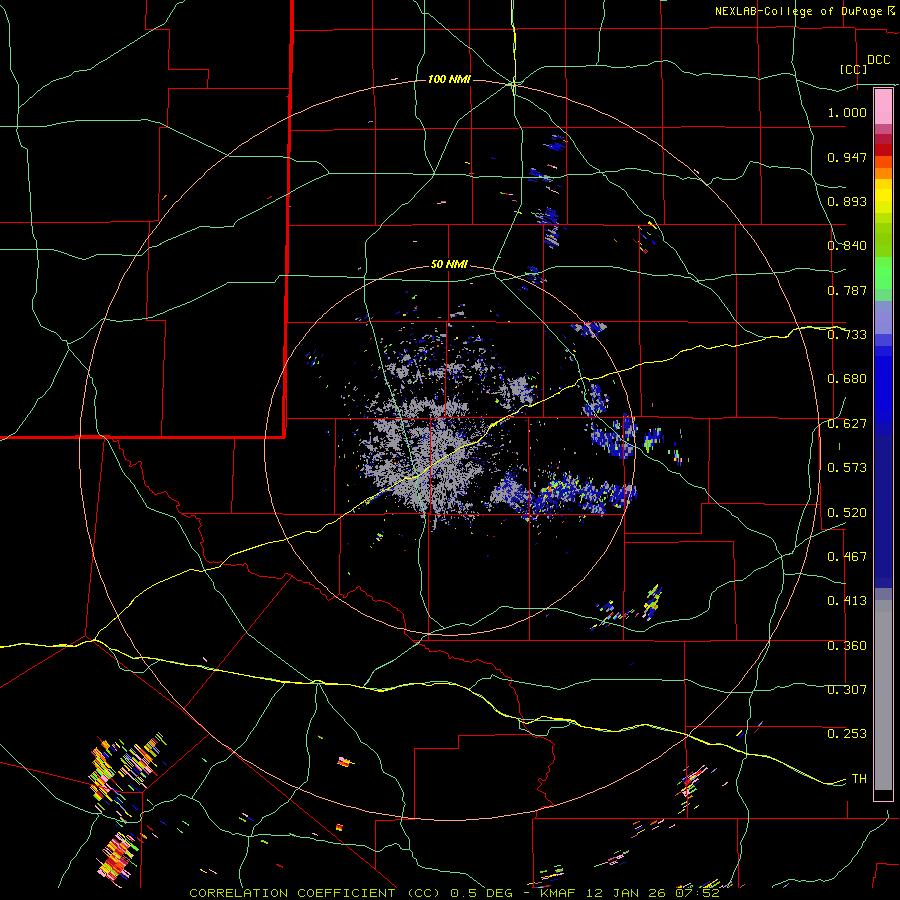This screenshot has height=900, width=900.
Task: Click the DCC label above color bar
Action: click(x=879, y=60)
